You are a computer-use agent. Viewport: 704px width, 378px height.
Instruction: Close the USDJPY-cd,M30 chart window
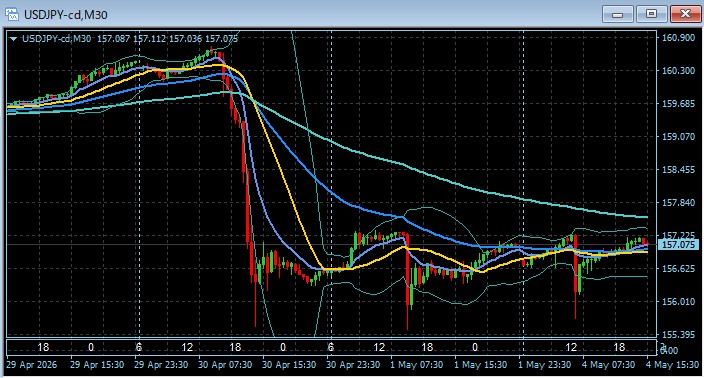pos(685,14)
